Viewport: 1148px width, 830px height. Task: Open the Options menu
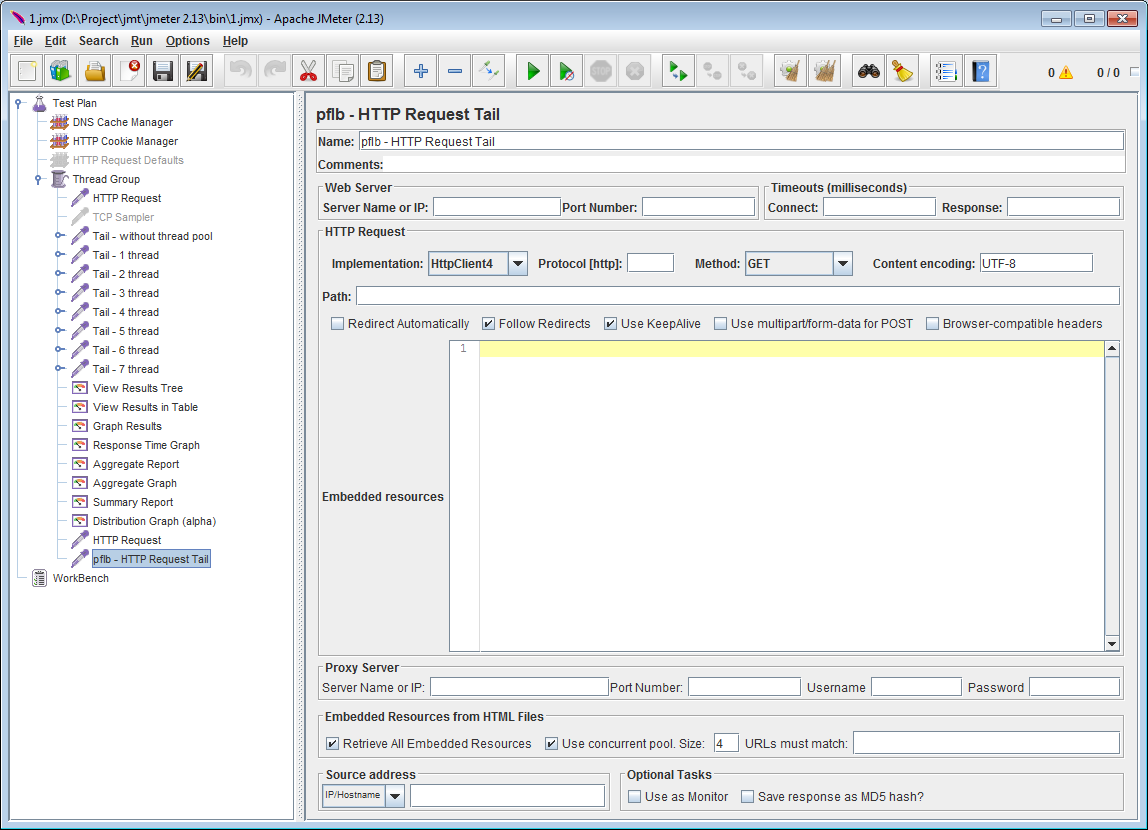(187, 41)
